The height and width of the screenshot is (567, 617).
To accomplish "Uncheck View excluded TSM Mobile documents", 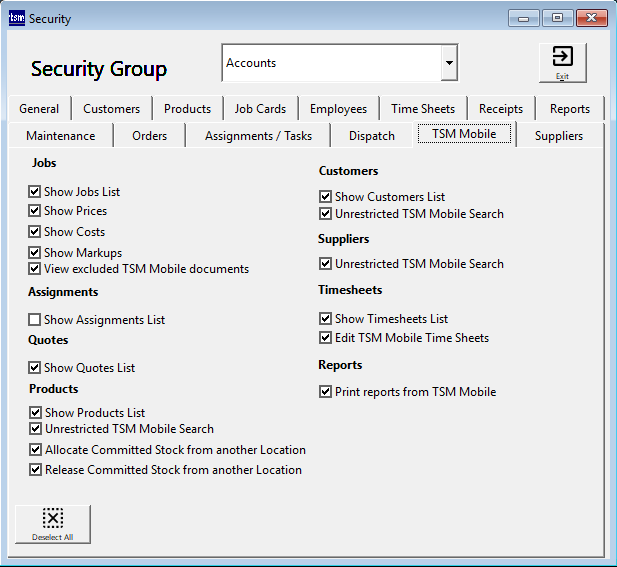I will tap(34, 269).
